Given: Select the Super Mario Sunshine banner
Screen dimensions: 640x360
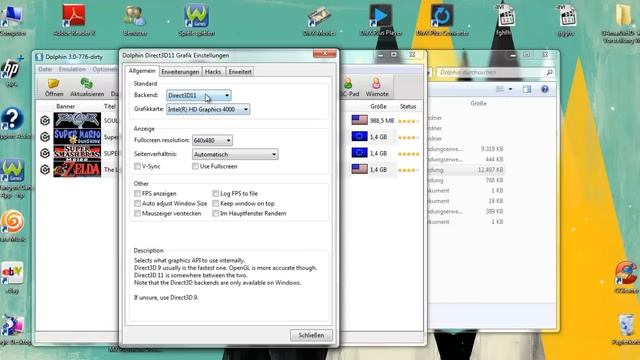Looking at the screenshot, I should coord(77,137).
